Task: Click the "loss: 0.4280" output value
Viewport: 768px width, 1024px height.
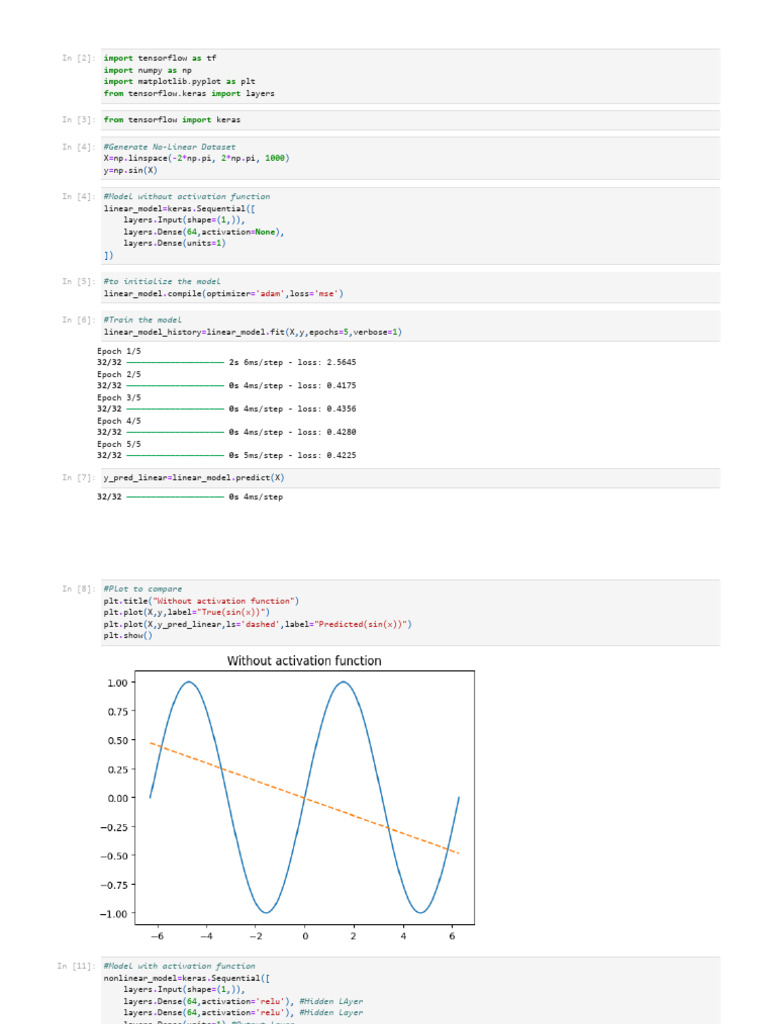Action: [327, 432]
